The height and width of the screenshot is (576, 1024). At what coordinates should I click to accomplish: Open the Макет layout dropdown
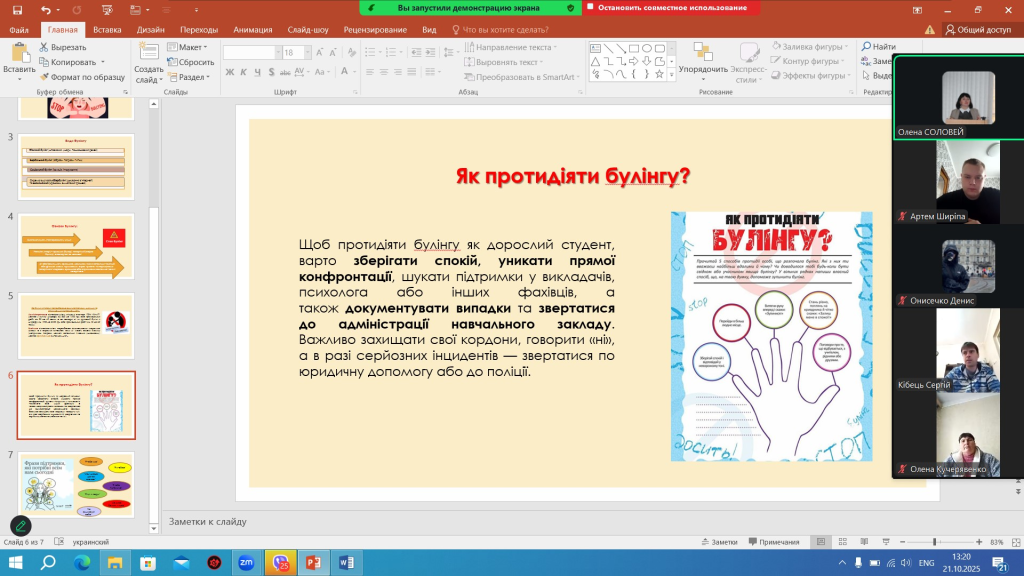(187, 47)
